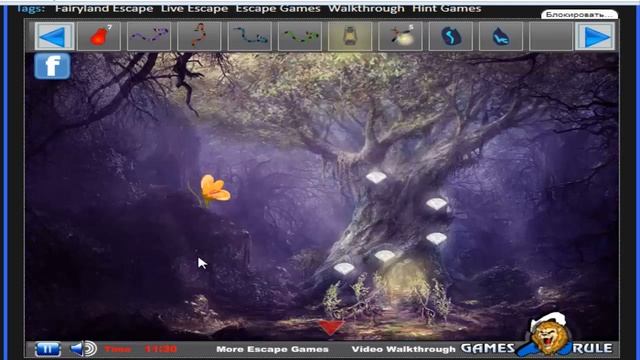The image size is (640, 360).
Task: Select the blue teardrop rune stone
Action: (501, 36)
